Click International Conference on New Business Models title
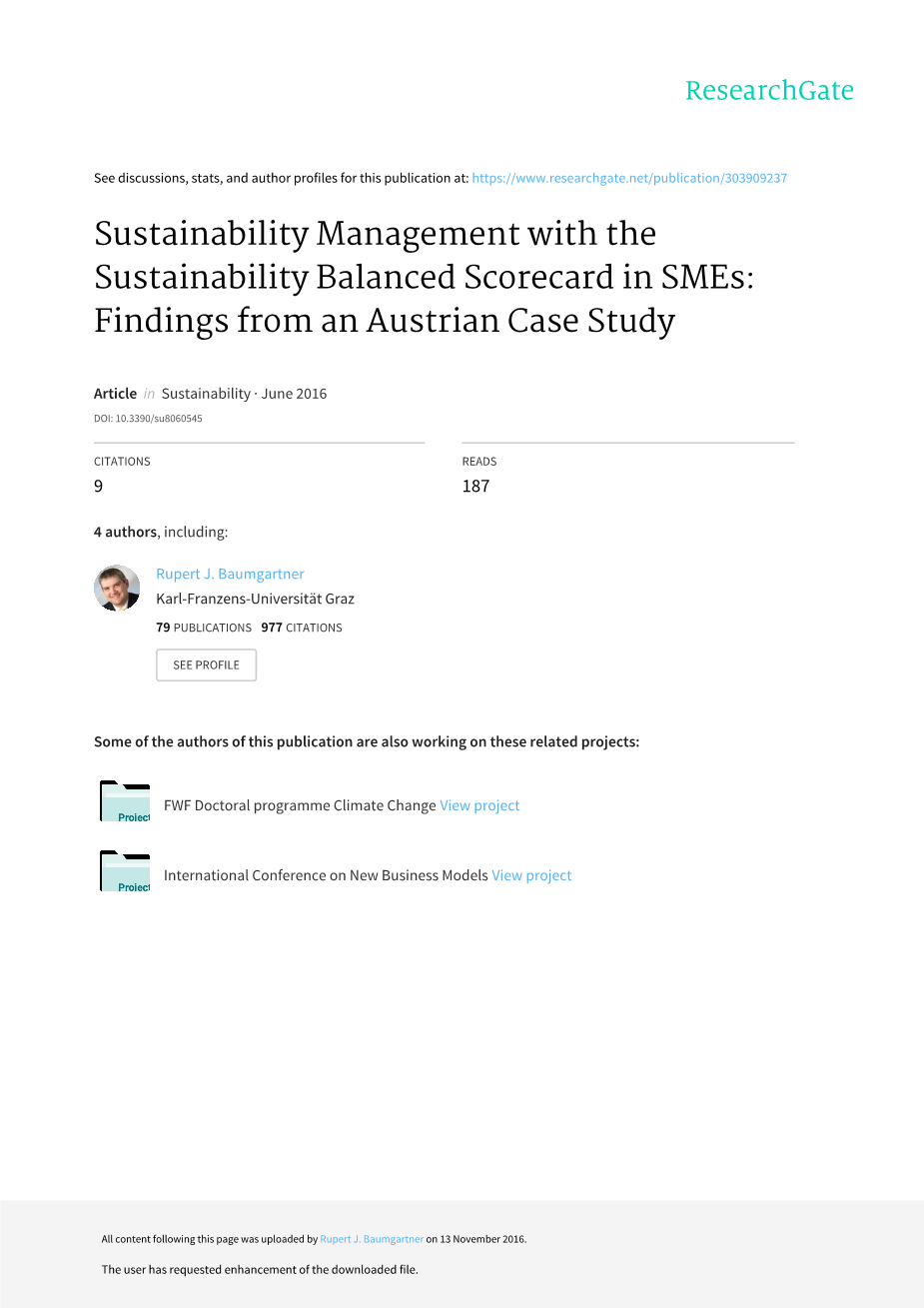Screen dimensions: 924x1308 point(326,875)
